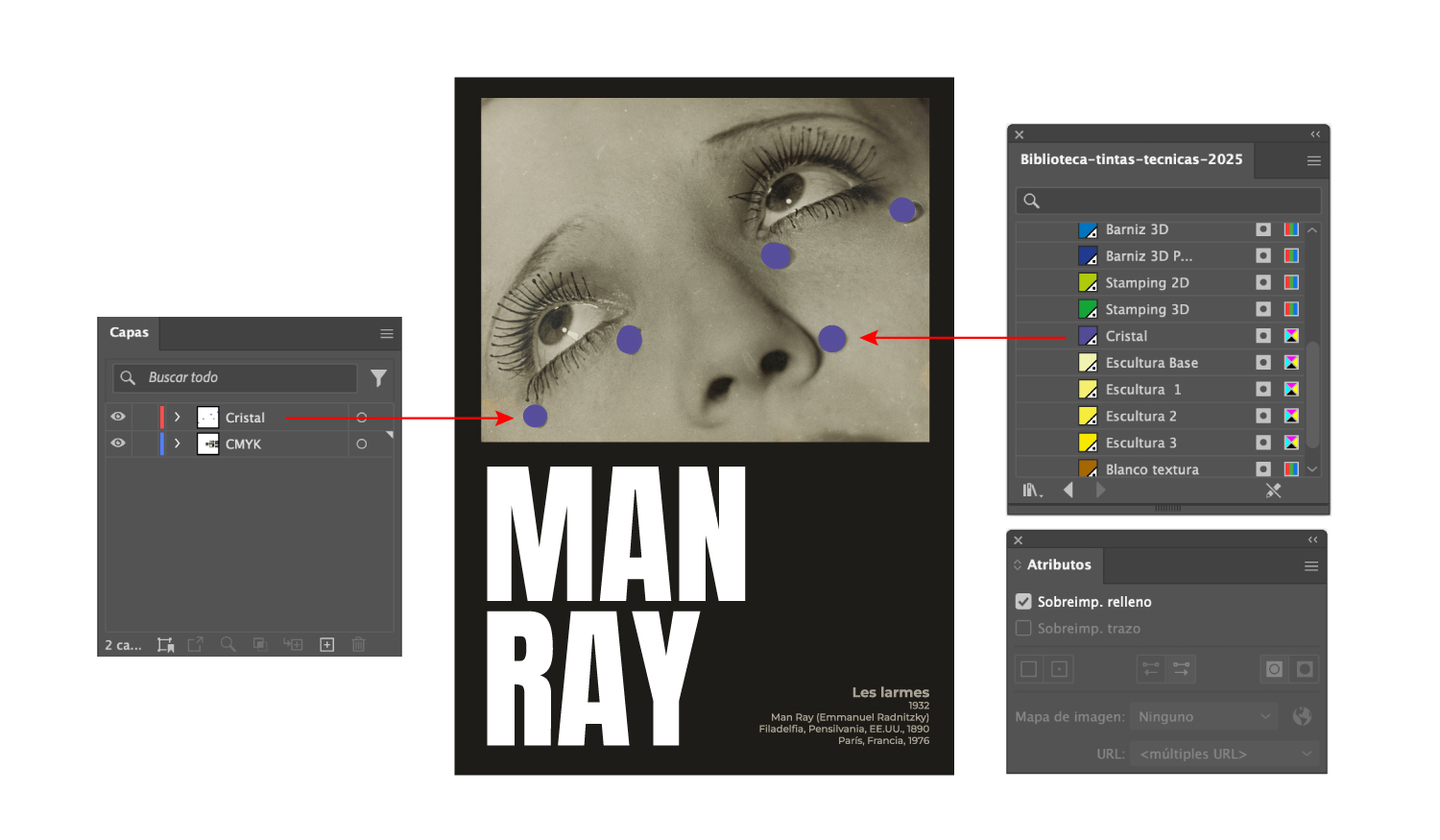Open the Atributos panel options menu
The image size is (1440, 840).
point(1310,566)
